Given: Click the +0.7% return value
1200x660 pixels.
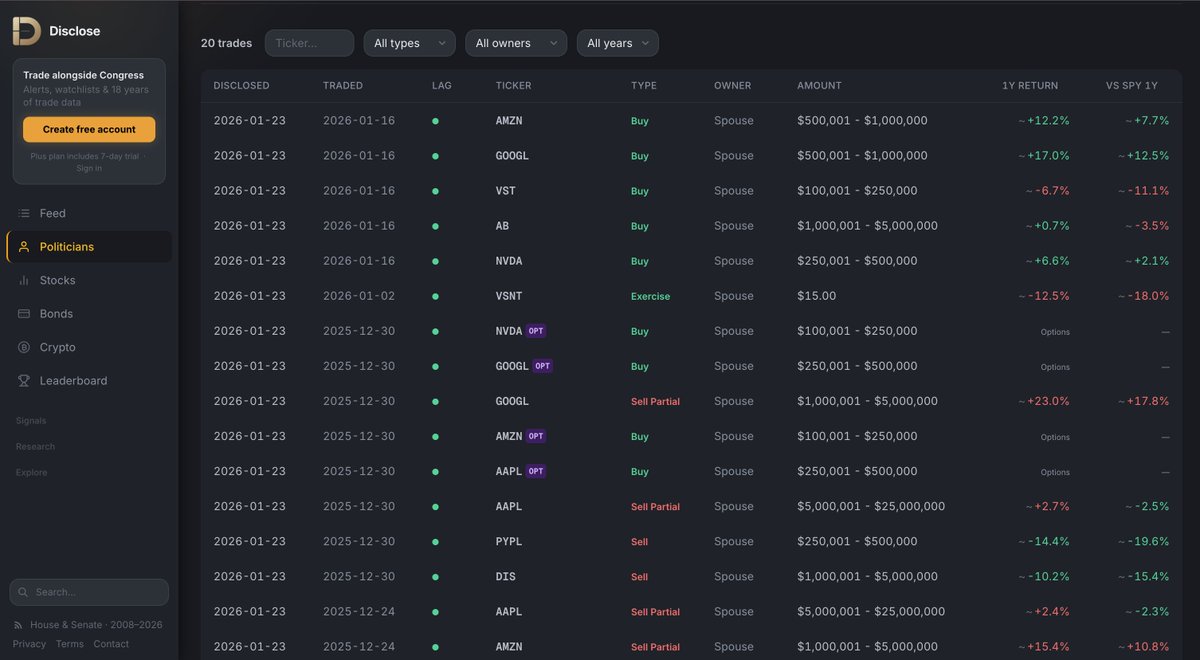Looking at the screenshot, I should [x=1049, y=226].
